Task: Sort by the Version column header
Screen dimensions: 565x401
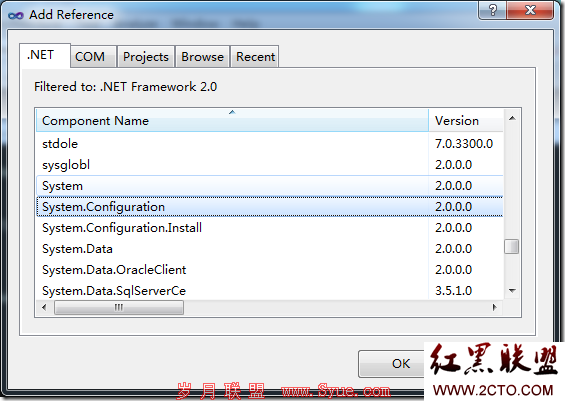Action: [466, 121]
